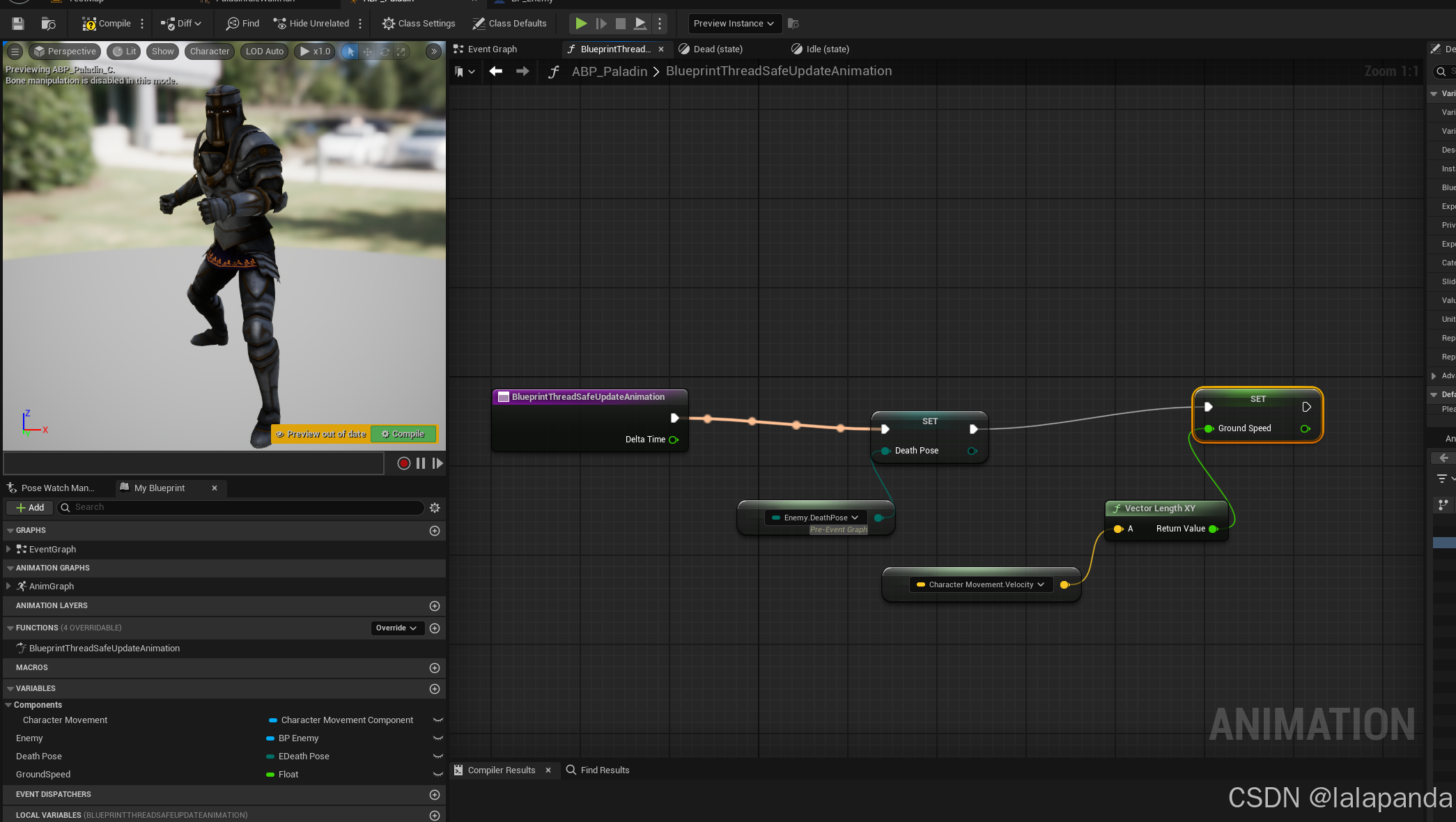Open the Dead (state) tab
This screenshot has width=1456, height=822.
(718, 49)
